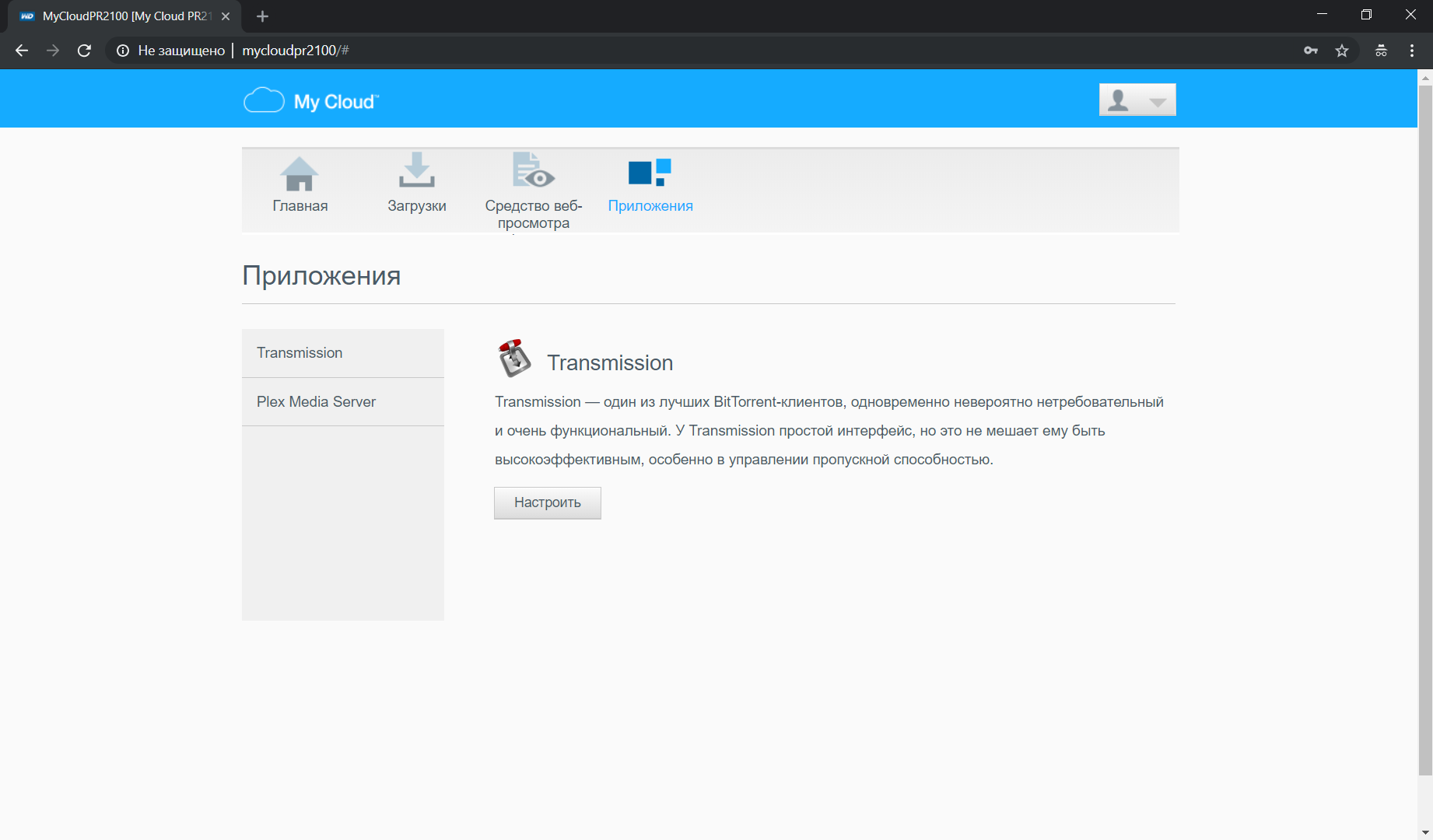Open saved passwords key icon
Image resolution: width=1433 pixels, height=840 pixels.
tap(1311, 51)
